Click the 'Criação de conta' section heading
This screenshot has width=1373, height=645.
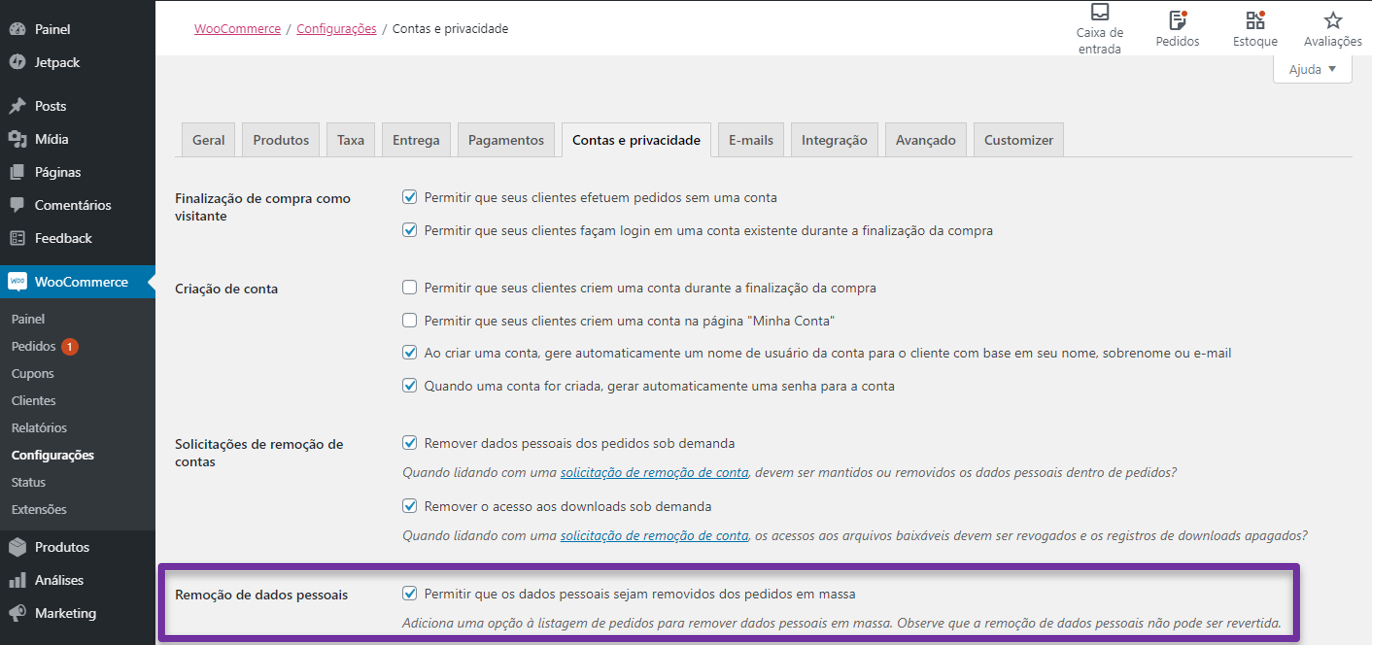pyautogui.click(x=227, y=288)
